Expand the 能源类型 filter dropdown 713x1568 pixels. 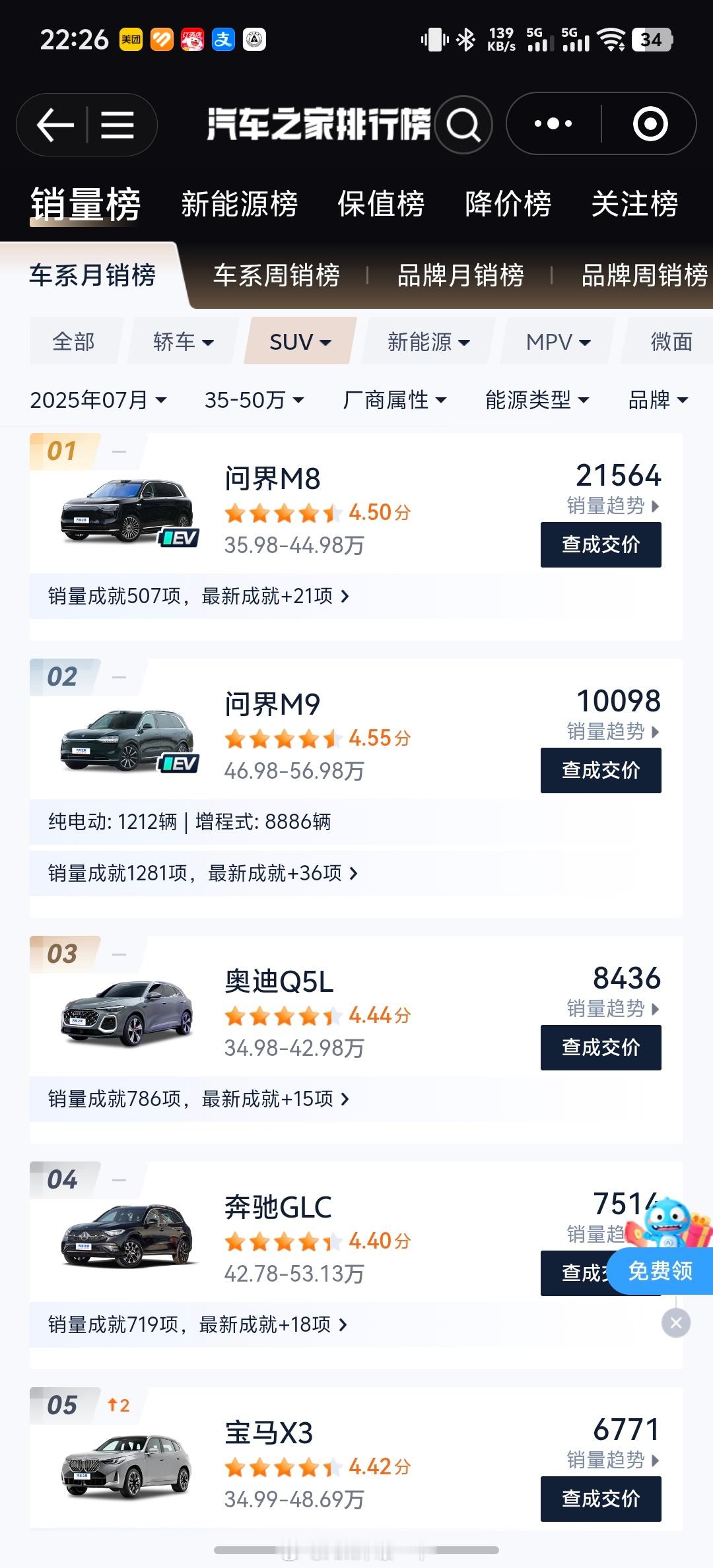coord(537,400)
